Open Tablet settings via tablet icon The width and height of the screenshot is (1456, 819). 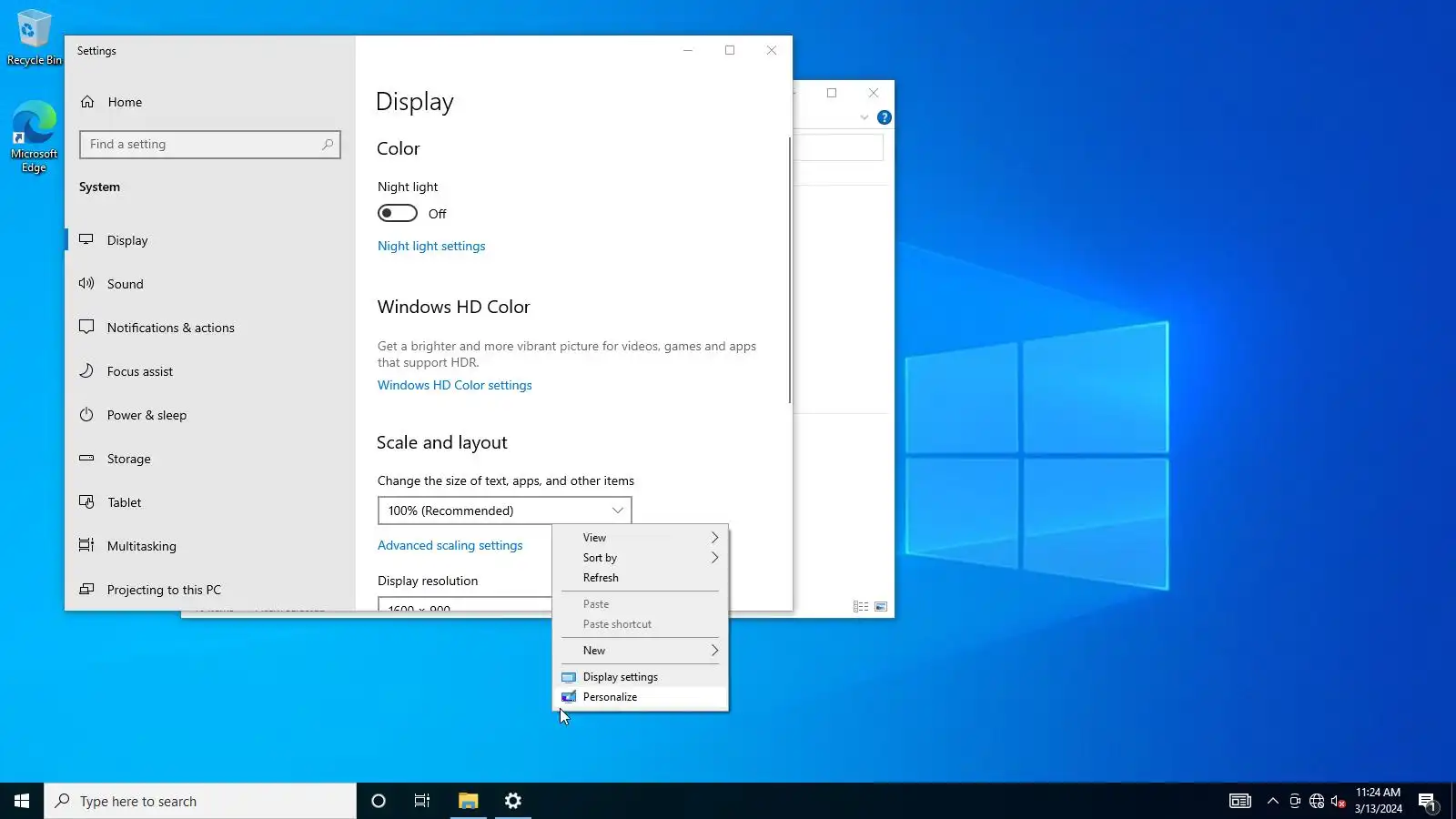point(86,501)
